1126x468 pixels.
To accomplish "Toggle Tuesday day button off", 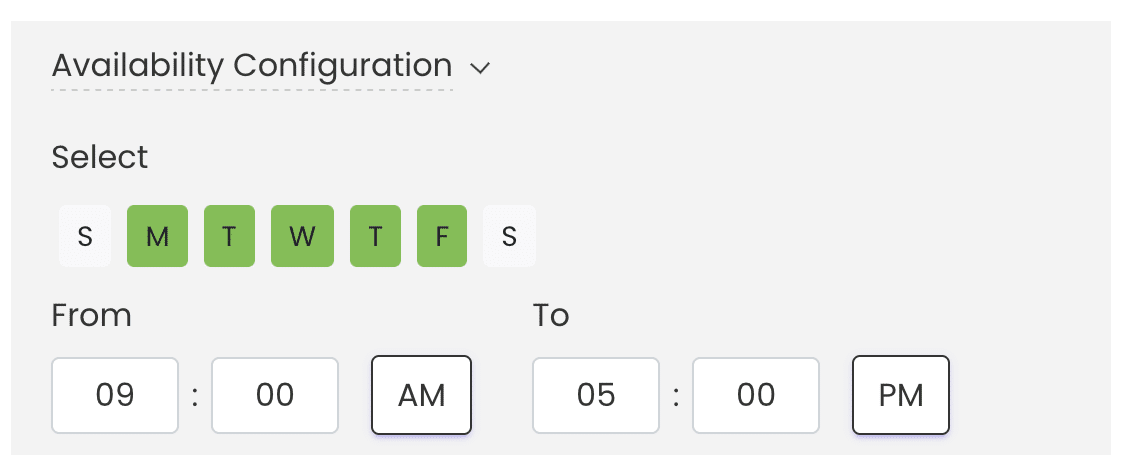I will [x=229, y=237].
